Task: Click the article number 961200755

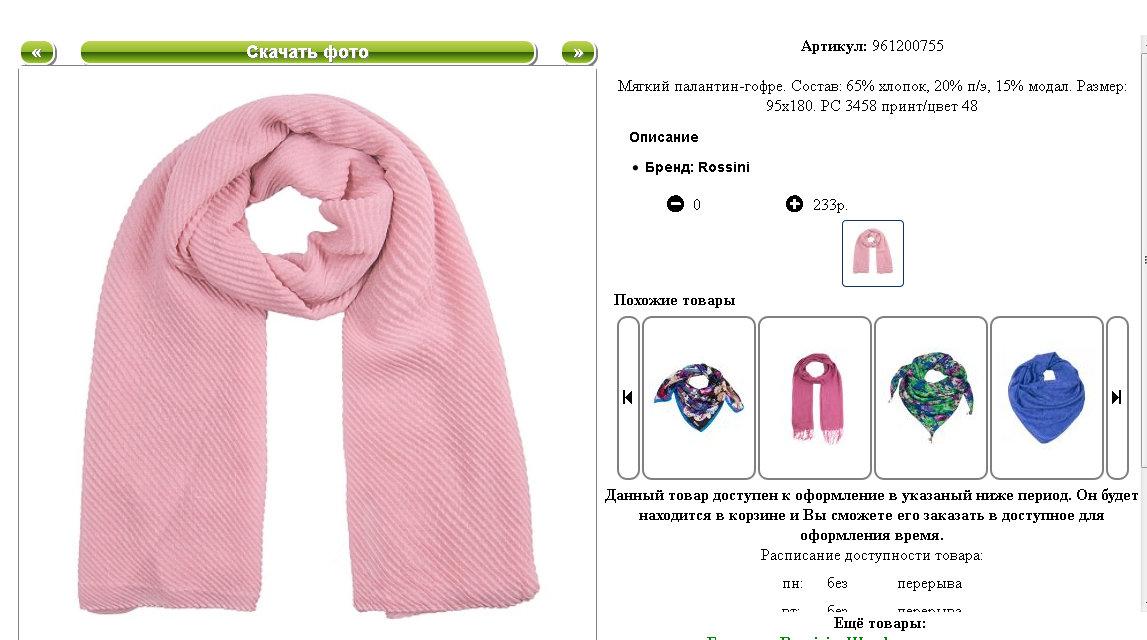Action: click(x=908, y=46)
